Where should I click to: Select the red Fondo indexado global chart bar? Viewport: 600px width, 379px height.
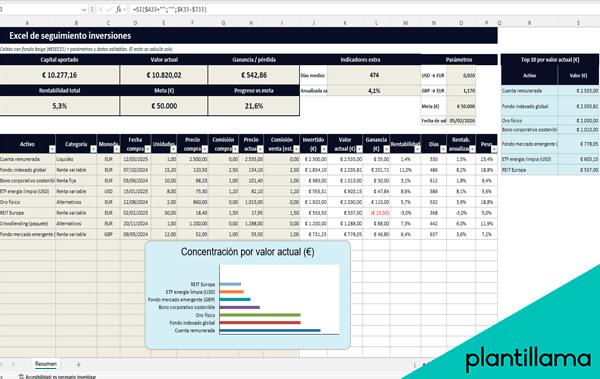point(260,323)
